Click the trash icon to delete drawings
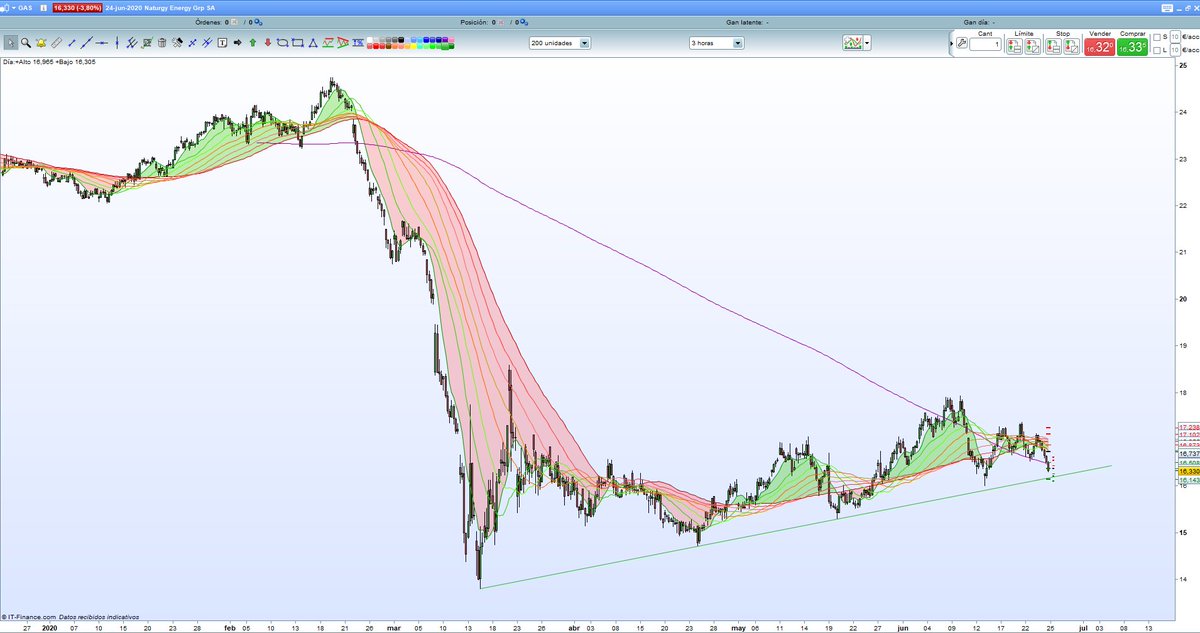Viewport: 1200px width, 633px height. [x=160, y=43]
